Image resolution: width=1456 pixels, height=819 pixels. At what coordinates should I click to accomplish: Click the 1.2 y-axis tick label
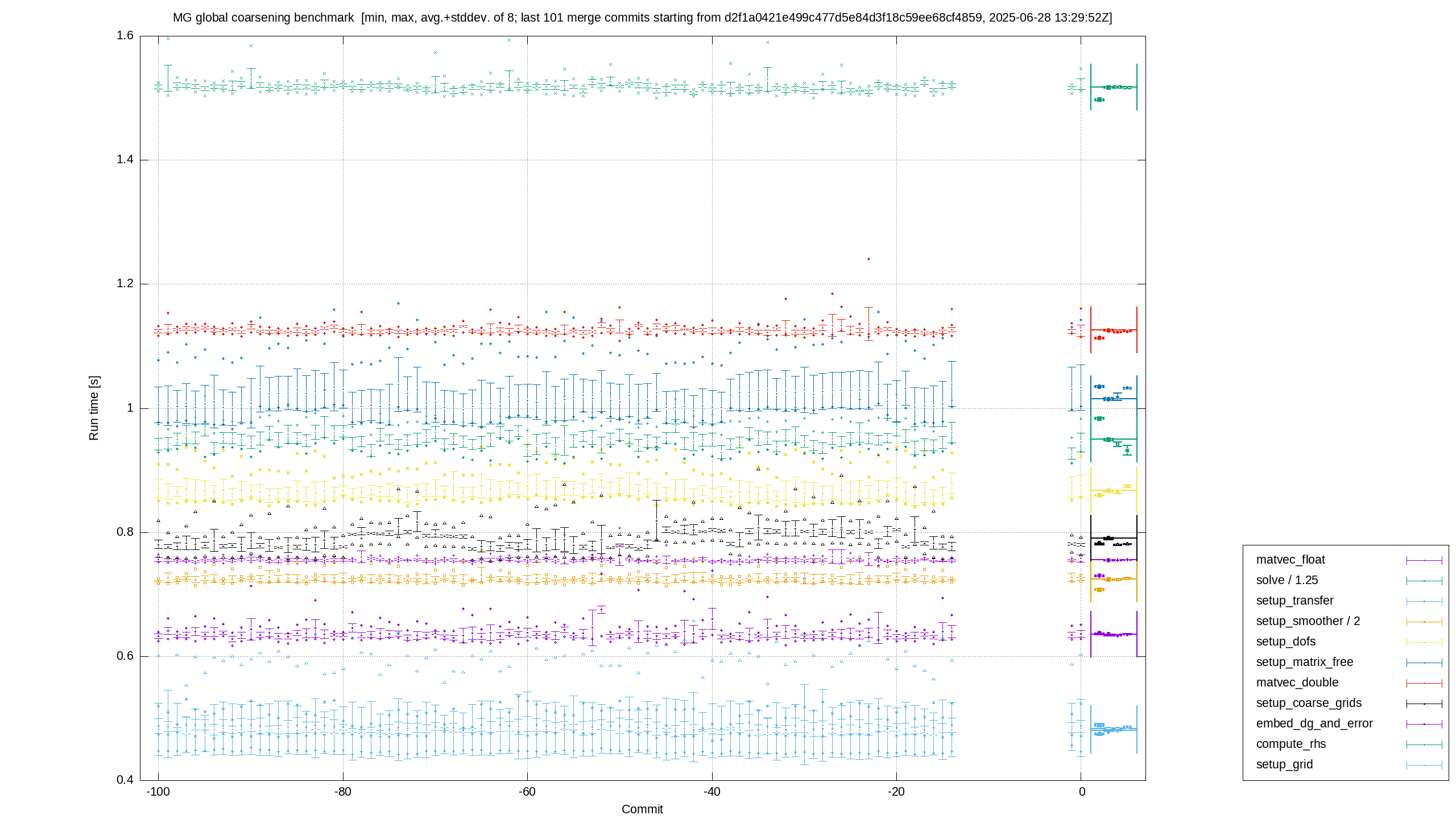coord(125,283)
